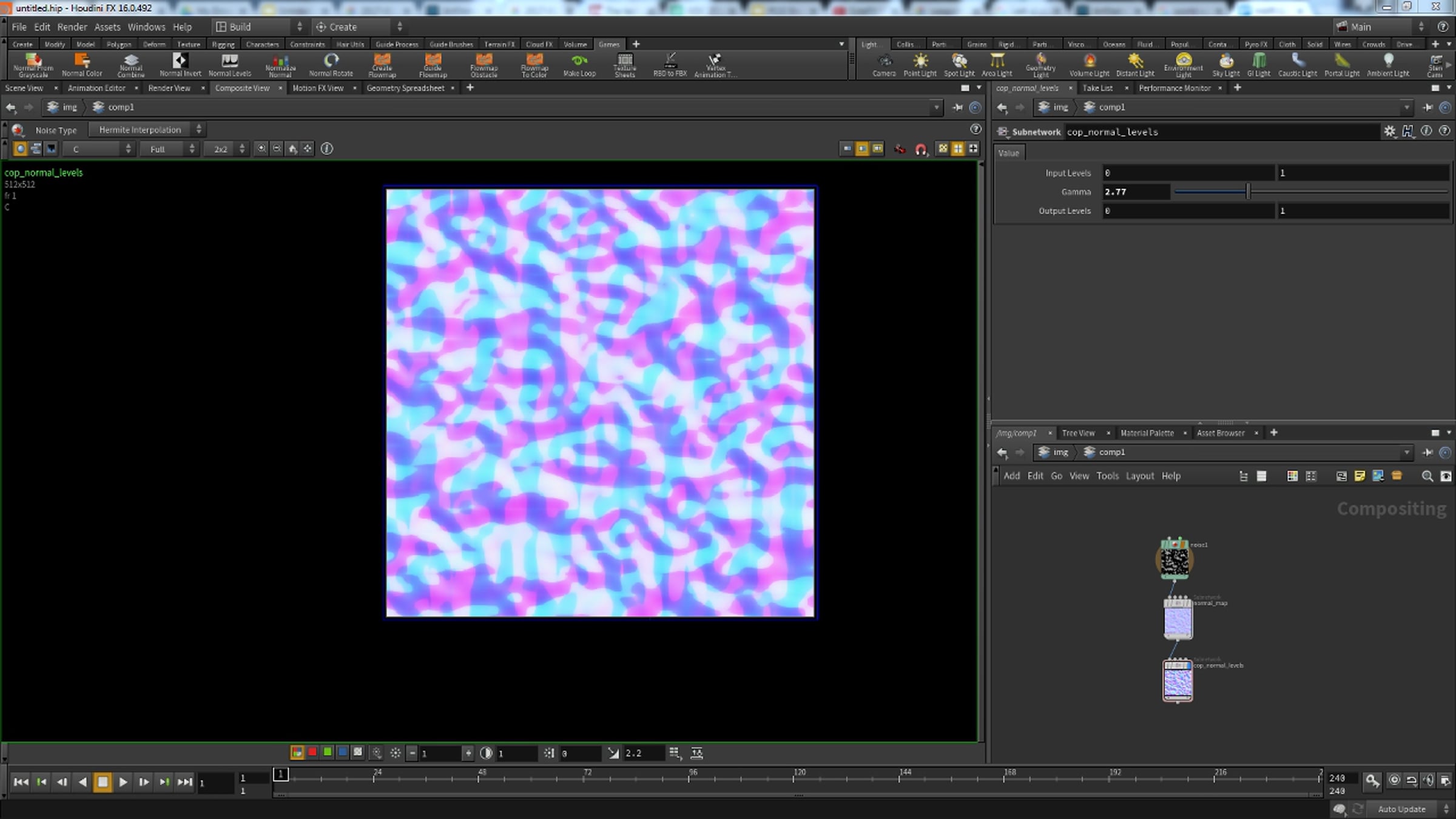Toggle the green channel display button
Screen dimensions: 1456x819
pos(328,752)
